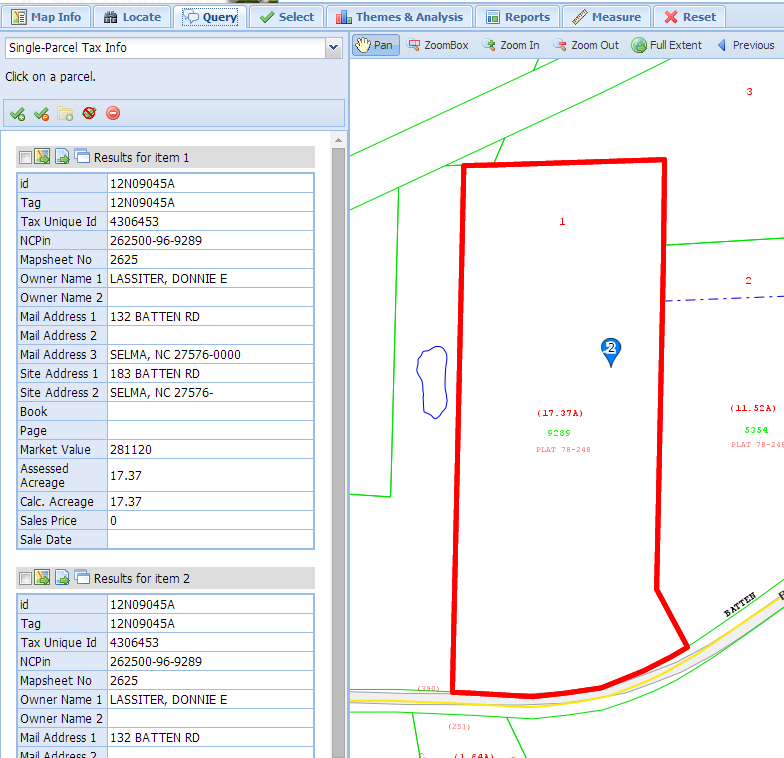Click the Full Extent button

point(666,45)
